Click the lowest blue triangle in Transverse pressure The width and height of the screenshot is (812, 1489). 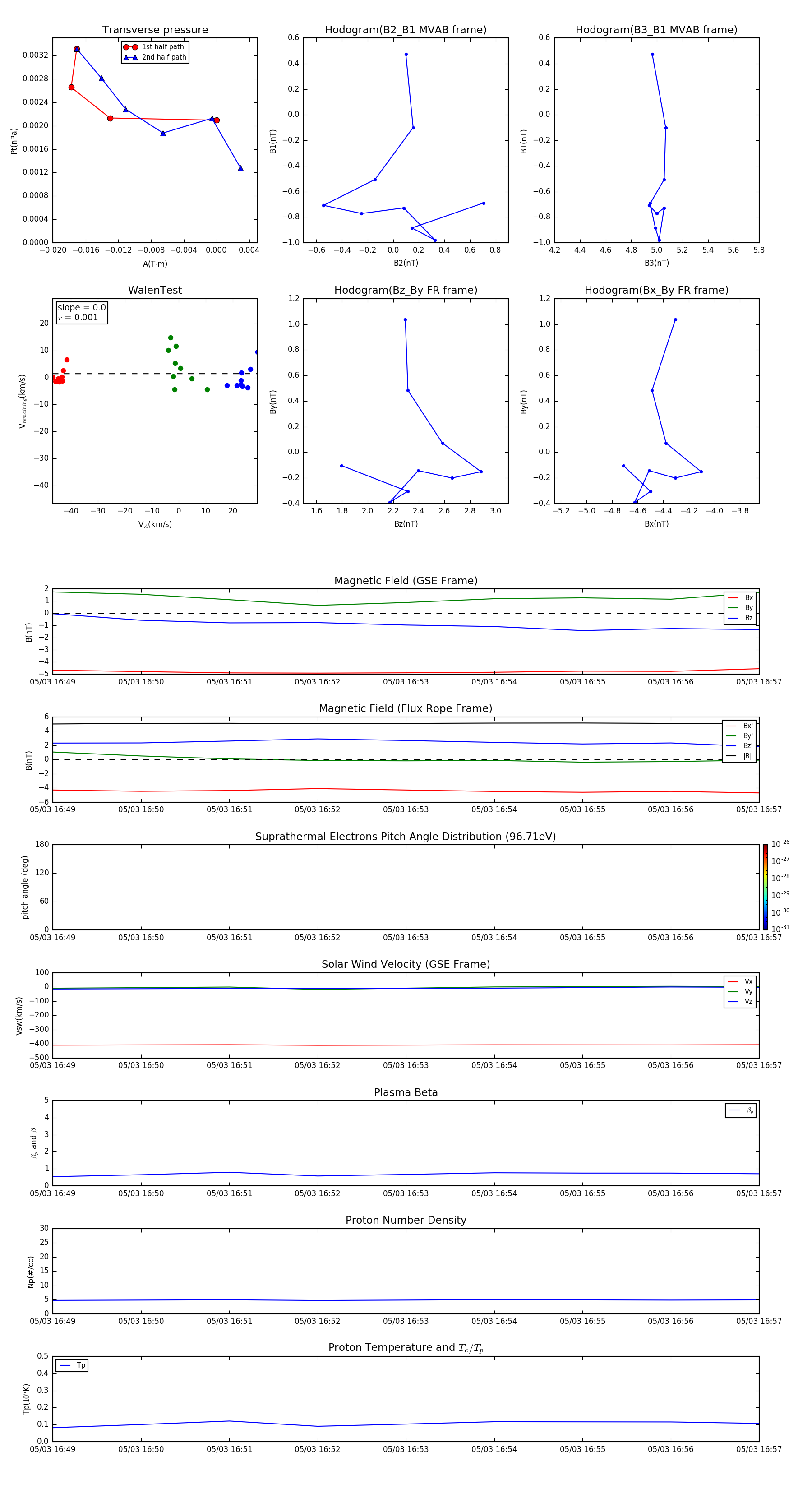[x=240, y=168]
